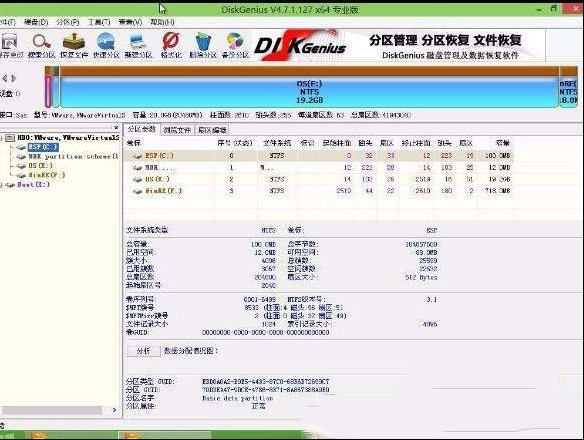Open the second taskbar application item
Screen dimensions: 584x440
point(165,435)
